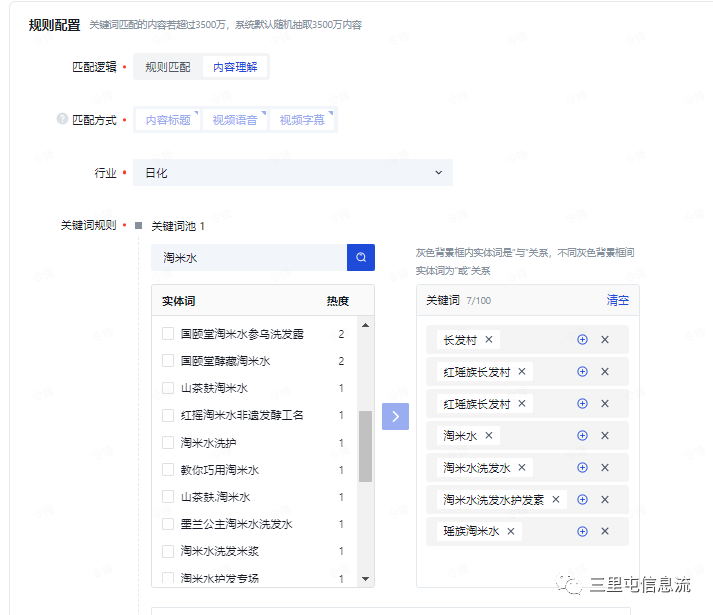This screenshot has width=713, height=615.
Task: Remove the 长发村 tag using its x
Action: [x=489, y=340]
